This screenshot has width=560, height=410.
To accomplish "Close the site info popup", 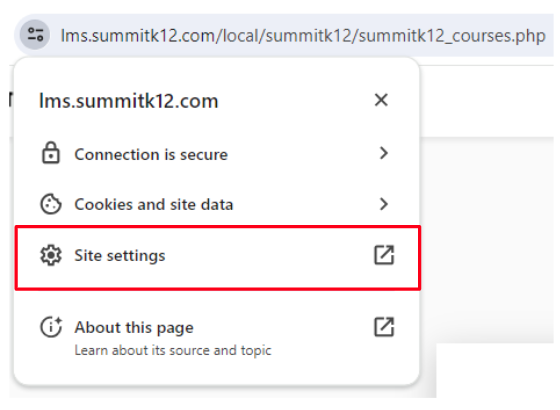I will pos(381,100).
